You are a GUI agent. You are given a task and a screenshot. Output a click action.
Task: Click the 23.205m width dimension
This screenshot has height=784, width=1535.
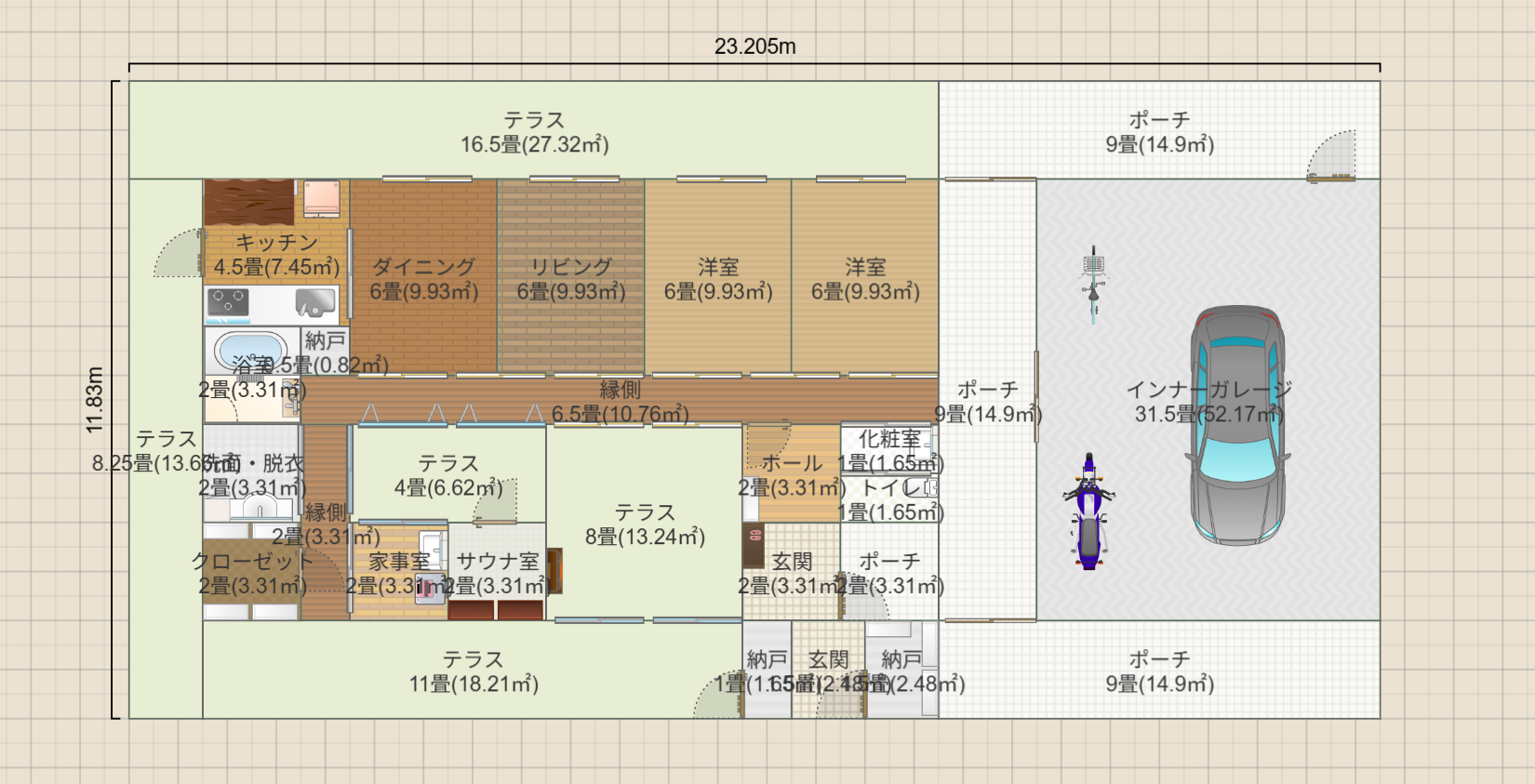[754, 47]
